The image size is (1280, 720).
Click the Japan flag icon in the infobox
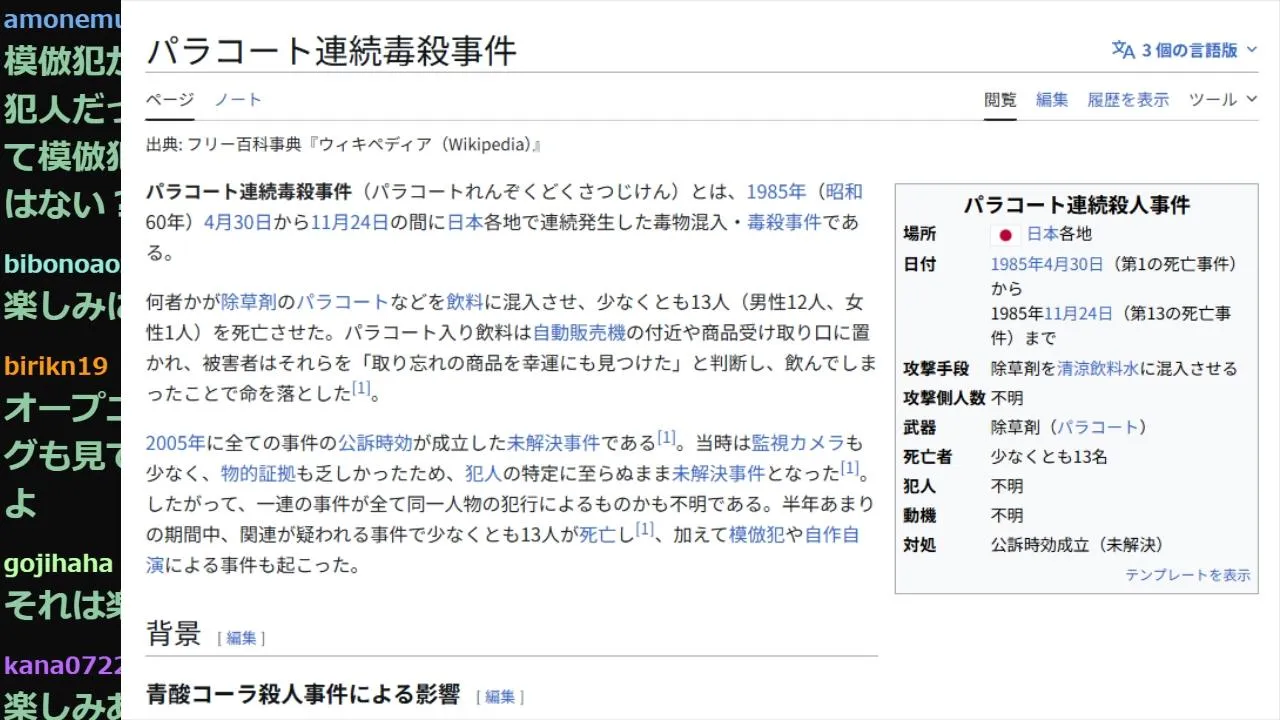click(x=1005, y=235)
